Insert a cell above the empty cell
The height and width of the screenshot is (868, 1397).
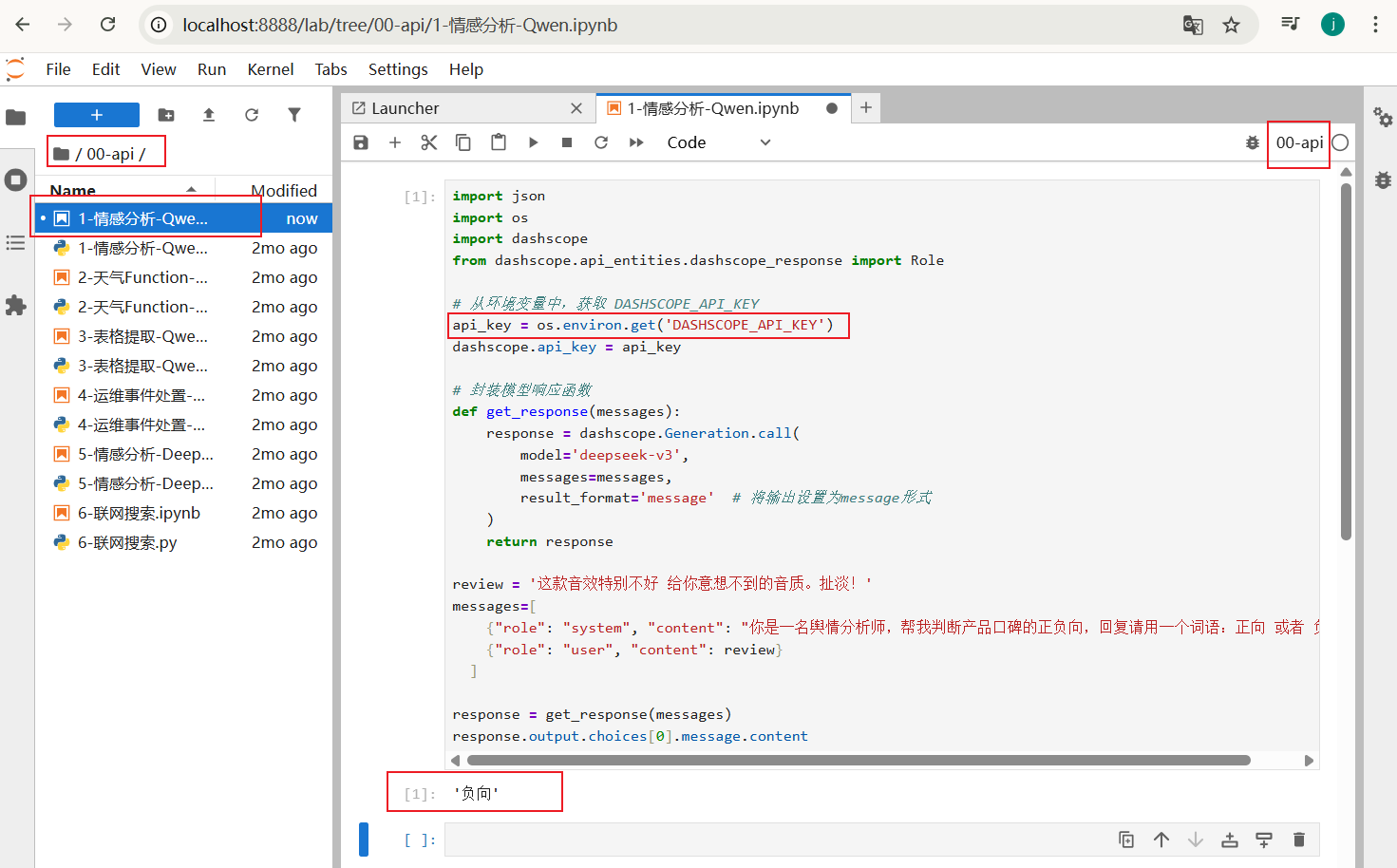(x=1230, y=840)
